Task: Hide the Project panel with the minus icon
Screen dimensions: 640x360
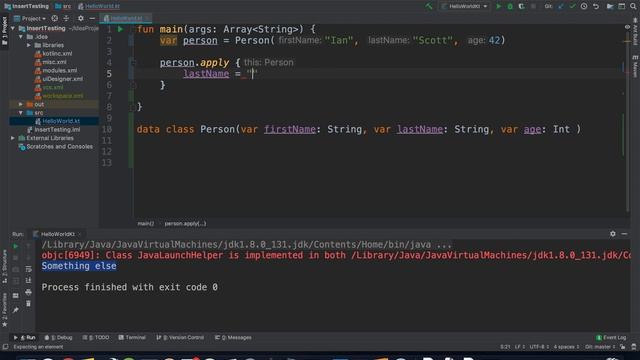Action: pyautogui.click(x=92, y=18)
